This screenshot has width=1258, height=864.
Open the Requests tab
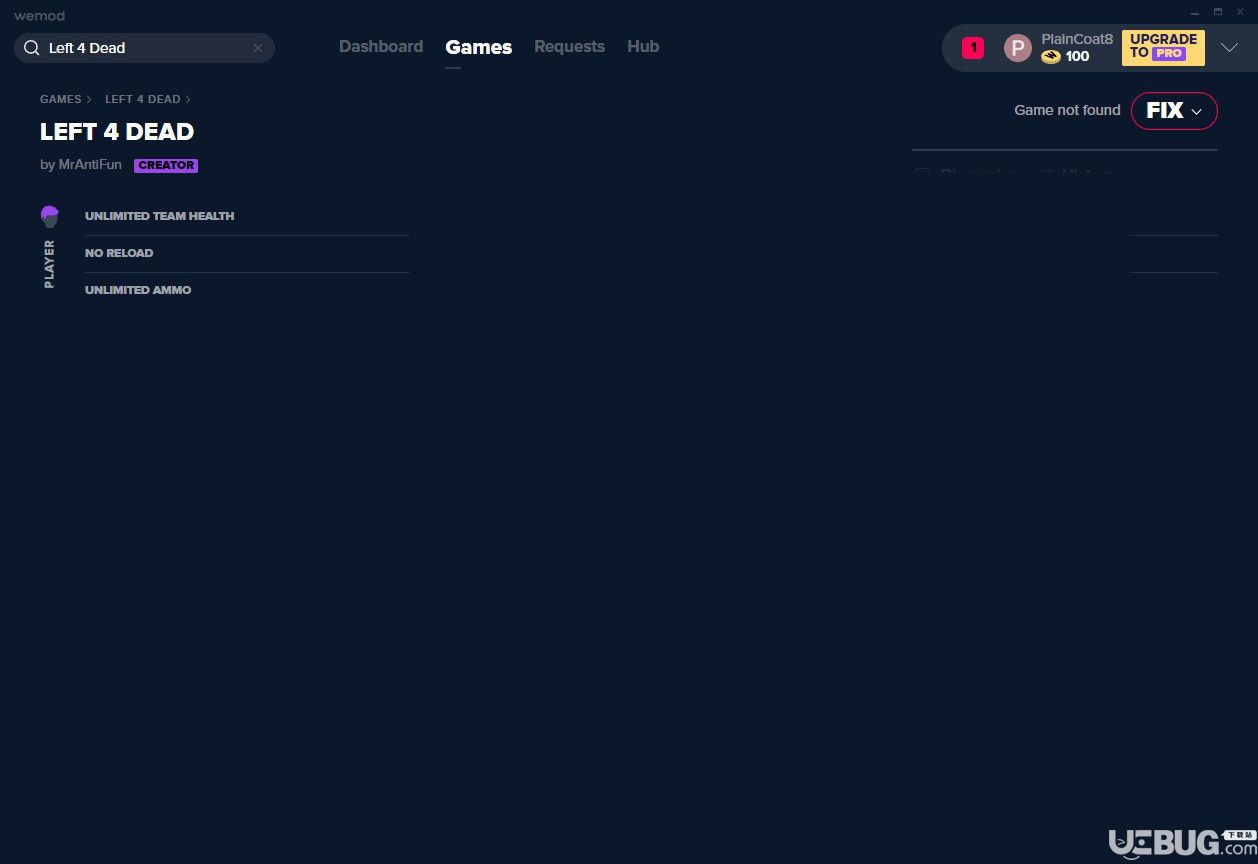(569, 47)
